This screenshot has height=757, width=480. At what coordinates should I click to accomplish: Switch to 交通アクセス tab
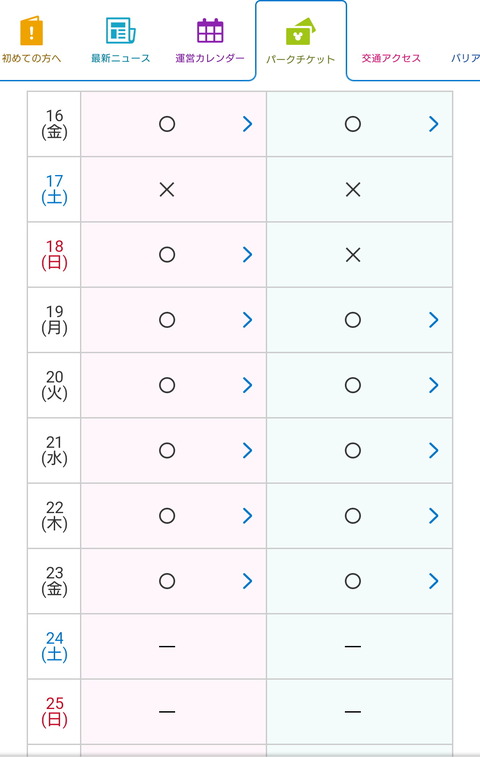tap(391, 58)
